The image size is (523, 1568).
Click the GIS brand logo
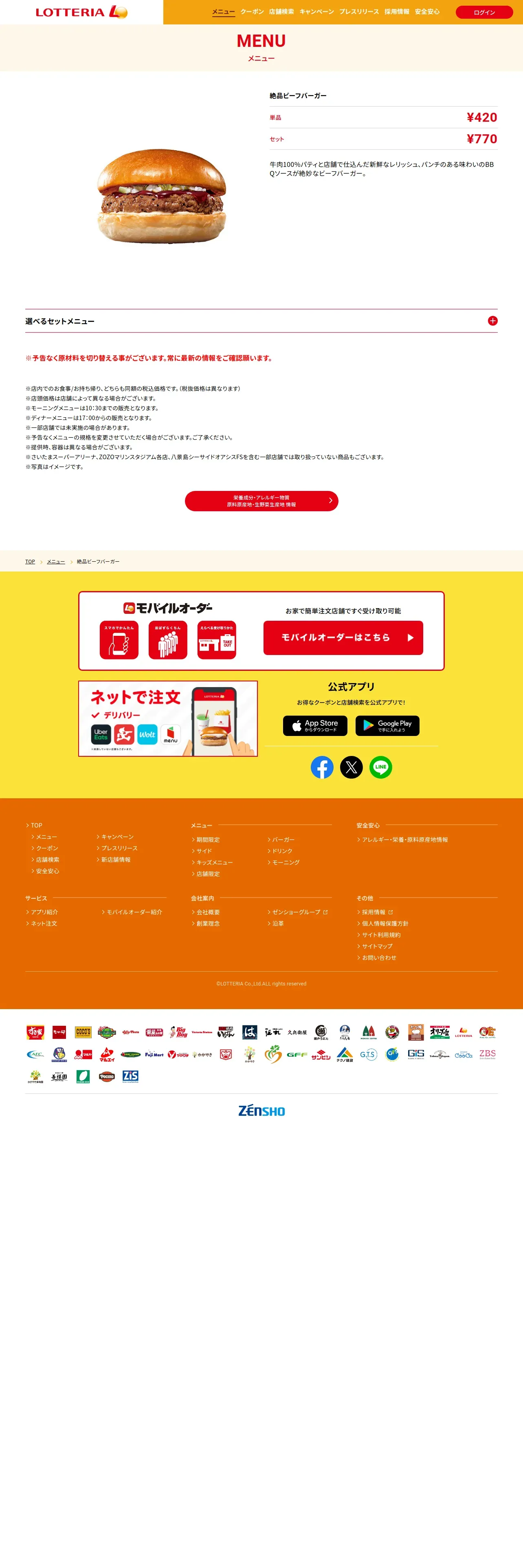(x=416, y=1054)
